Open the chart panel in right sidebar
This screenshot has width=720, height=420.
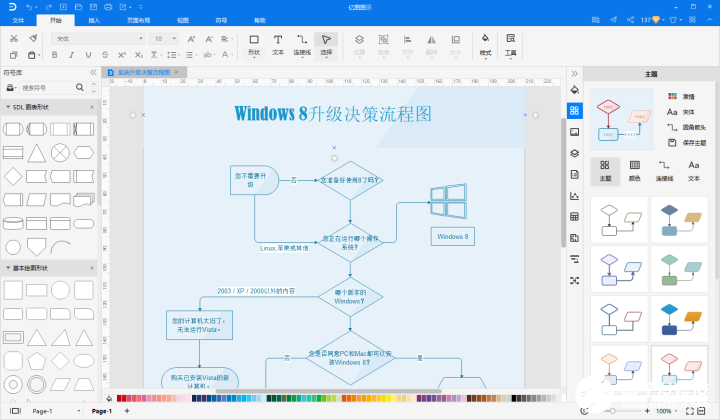[574, 196]
